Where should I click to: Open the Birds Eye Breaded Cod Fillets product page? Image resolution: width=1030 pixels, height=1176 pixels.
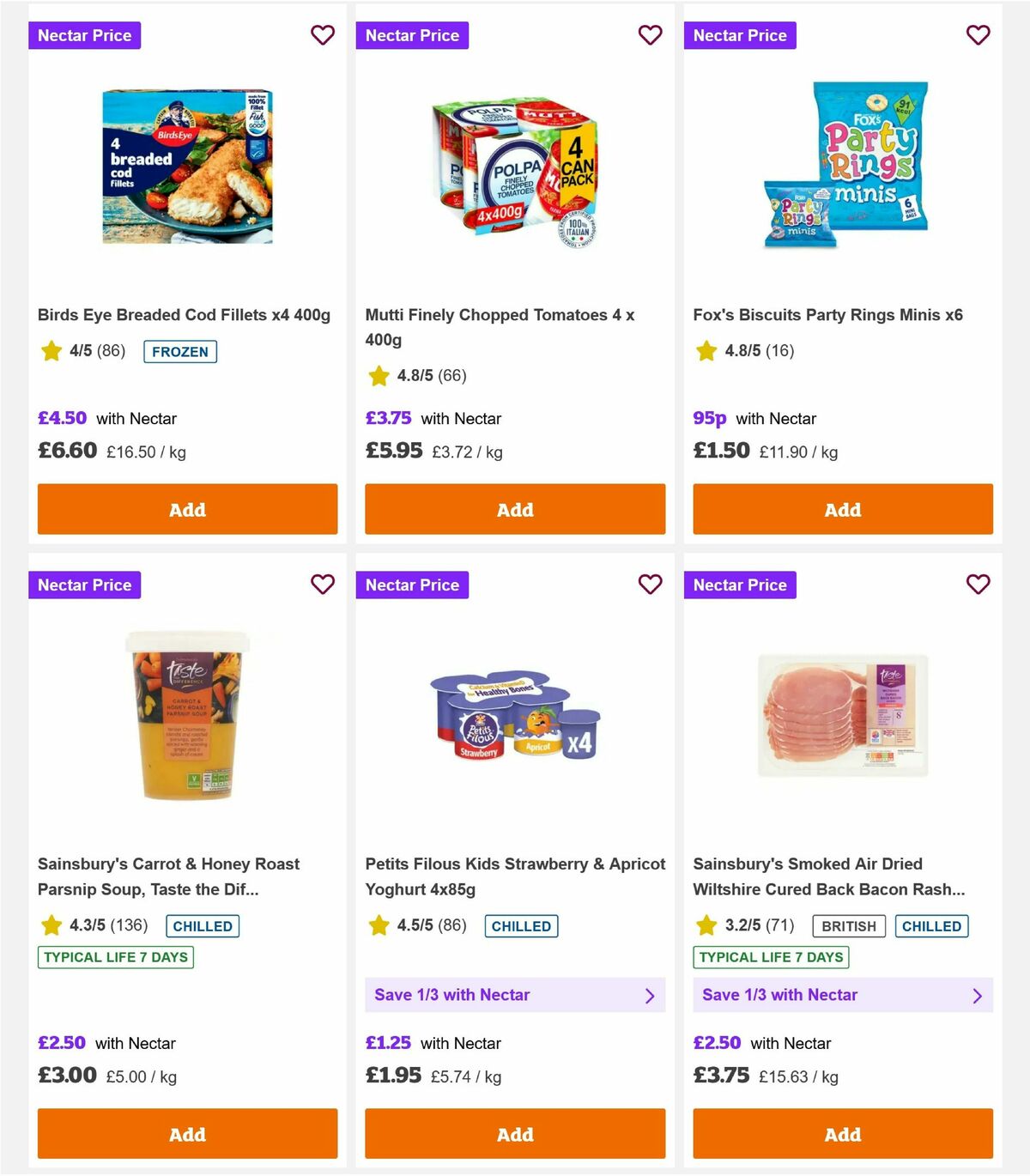pos(185,314)
